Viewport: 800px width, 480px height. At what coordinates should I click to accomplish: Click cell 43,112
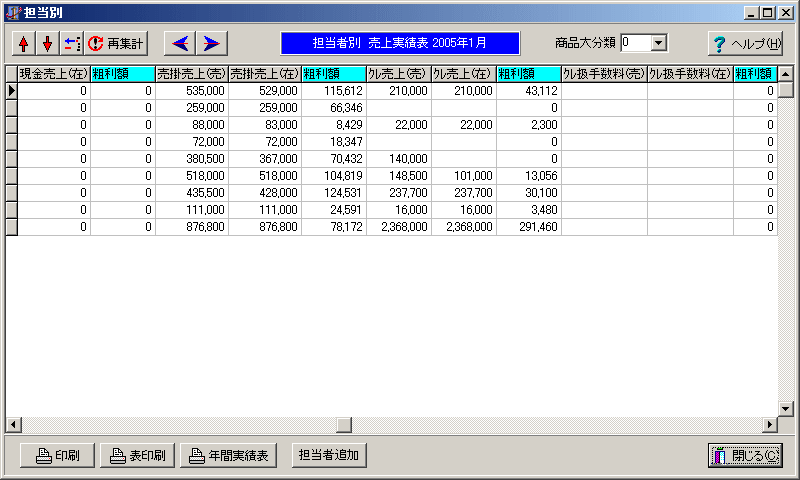[x=529, y=91]
